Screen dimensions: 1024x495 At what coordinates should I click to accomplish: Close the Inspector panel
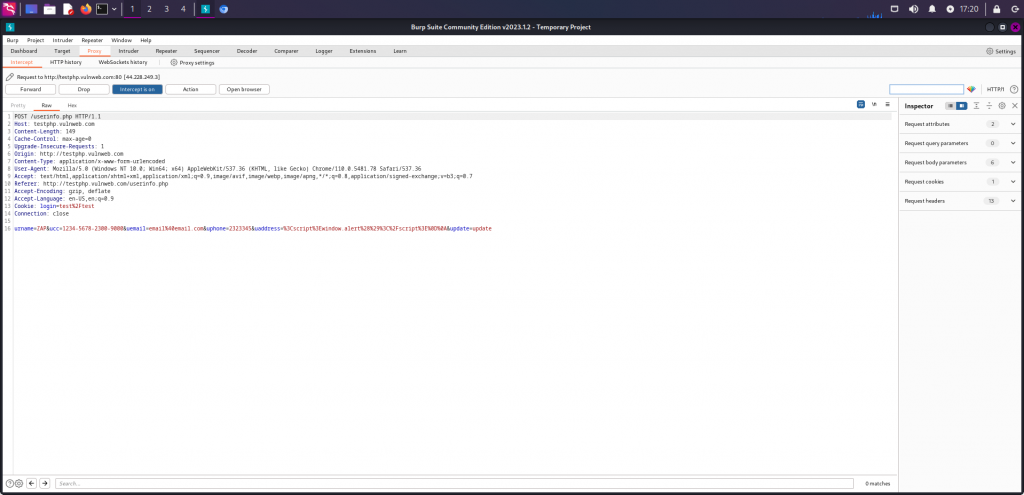(1015, 106)
